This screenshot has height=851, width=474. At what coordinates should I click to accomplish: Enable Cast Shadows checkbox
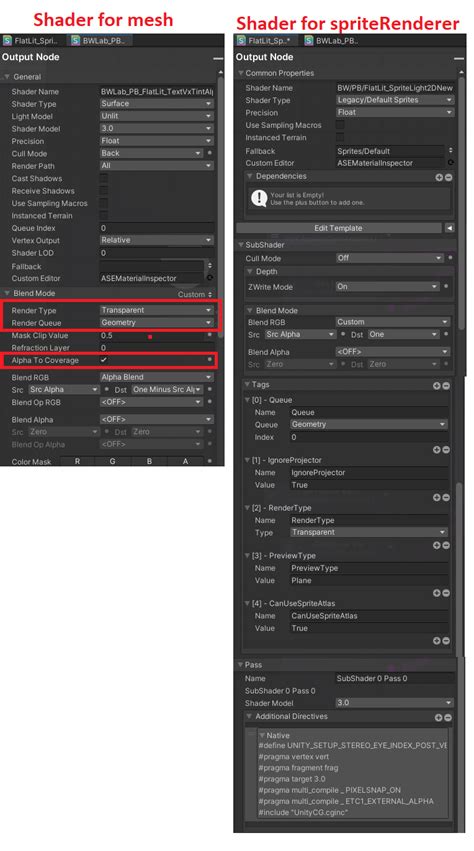tap(103, 179)
